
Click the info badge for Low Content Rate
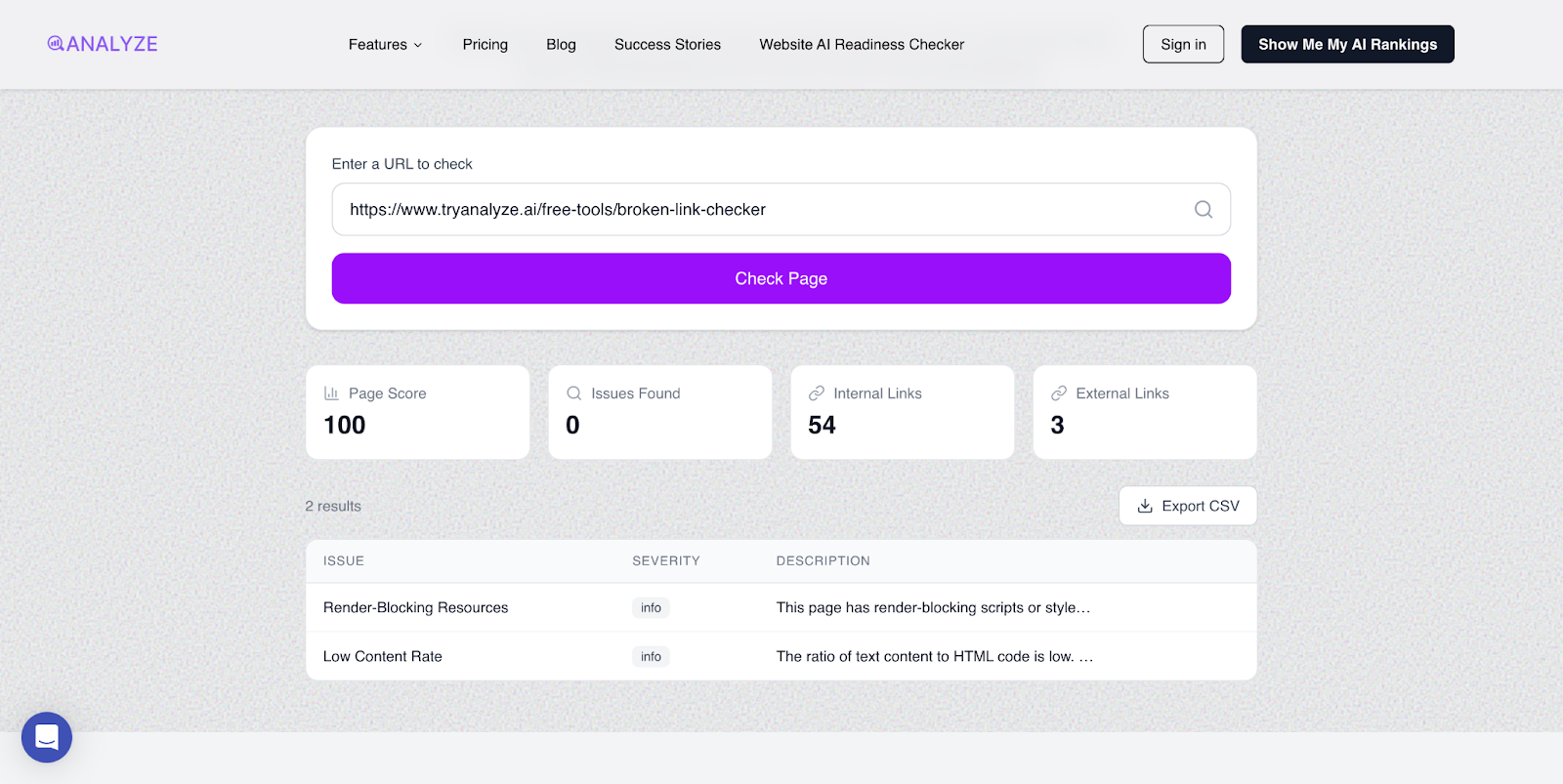(651, 656)
